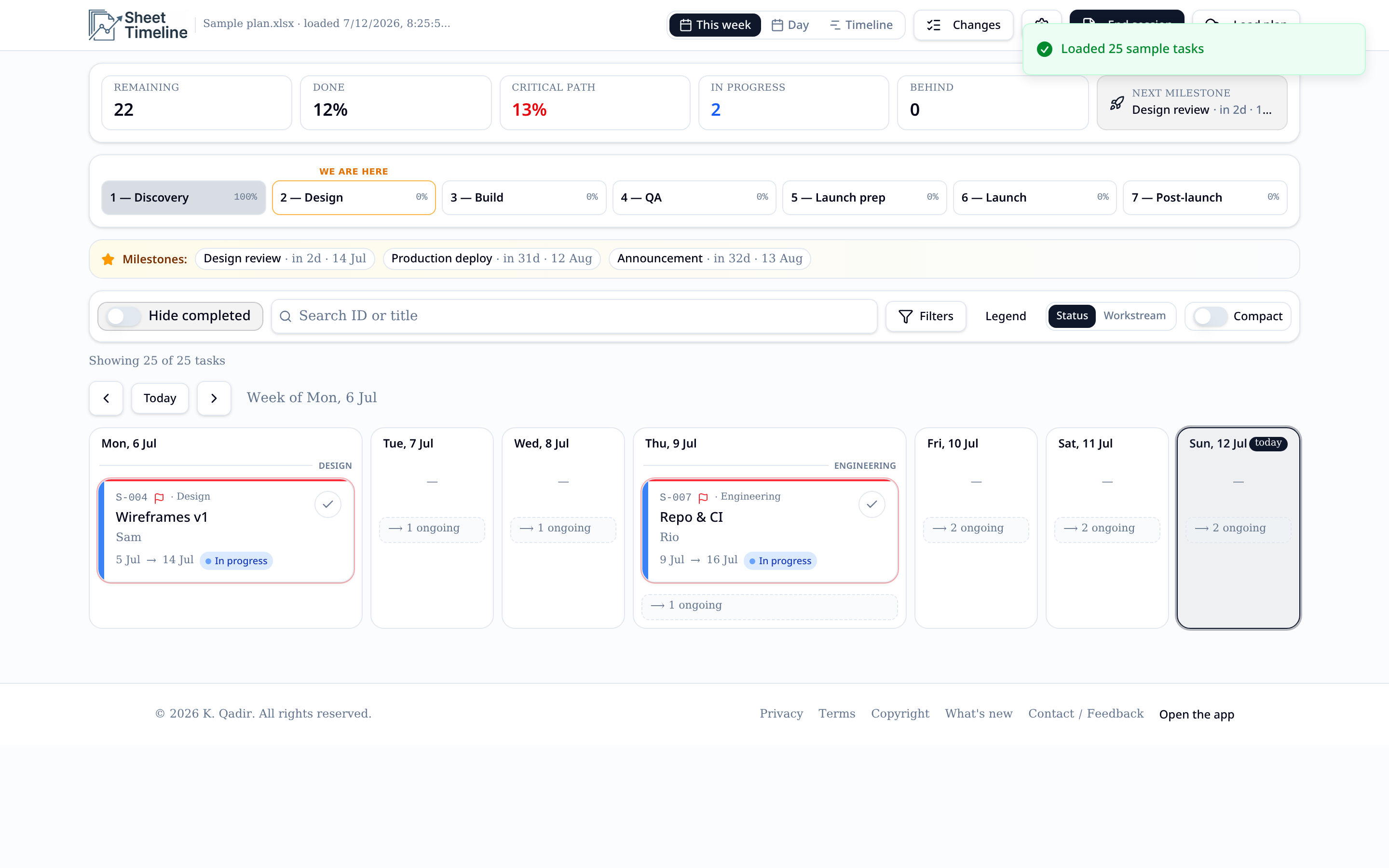Toggle Hide completed switch

(x=123, y=316)
